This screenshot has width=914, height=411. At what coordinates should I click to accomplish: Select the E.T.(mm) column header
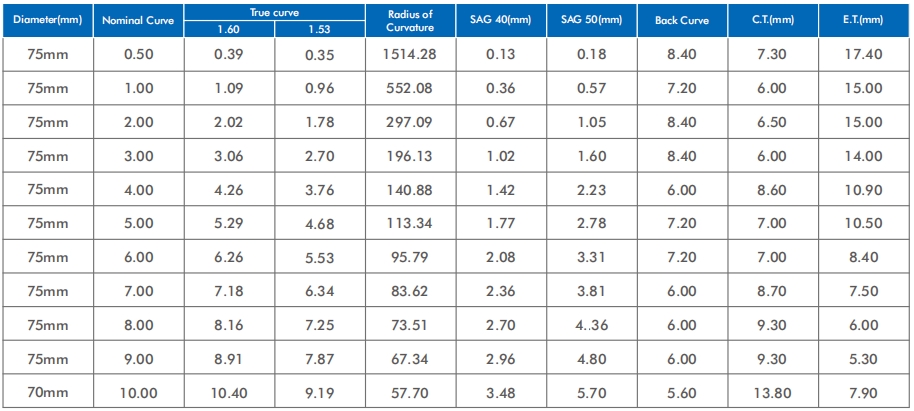pos(863,20)
